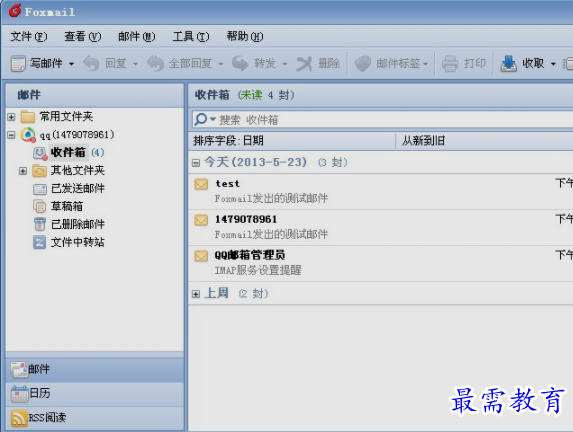Click the 其他文件夹 folder icon
The width and height of the screenshot is (573, 432).
coord(39,170)
